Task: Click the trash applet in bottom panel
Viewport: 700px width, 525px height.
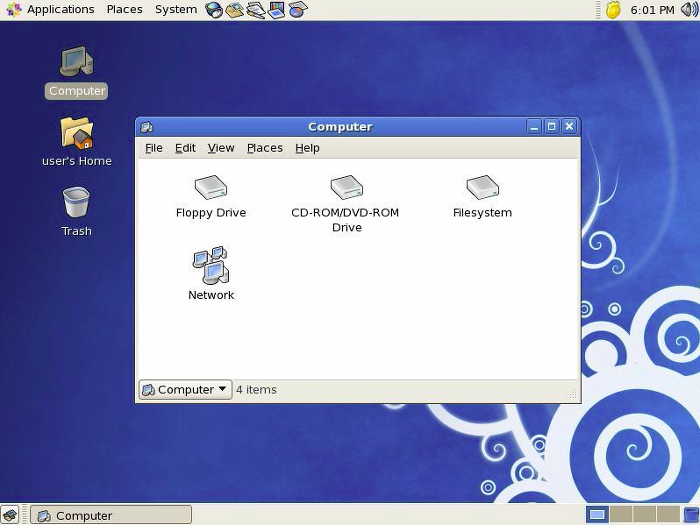Action: click(692, 515)
